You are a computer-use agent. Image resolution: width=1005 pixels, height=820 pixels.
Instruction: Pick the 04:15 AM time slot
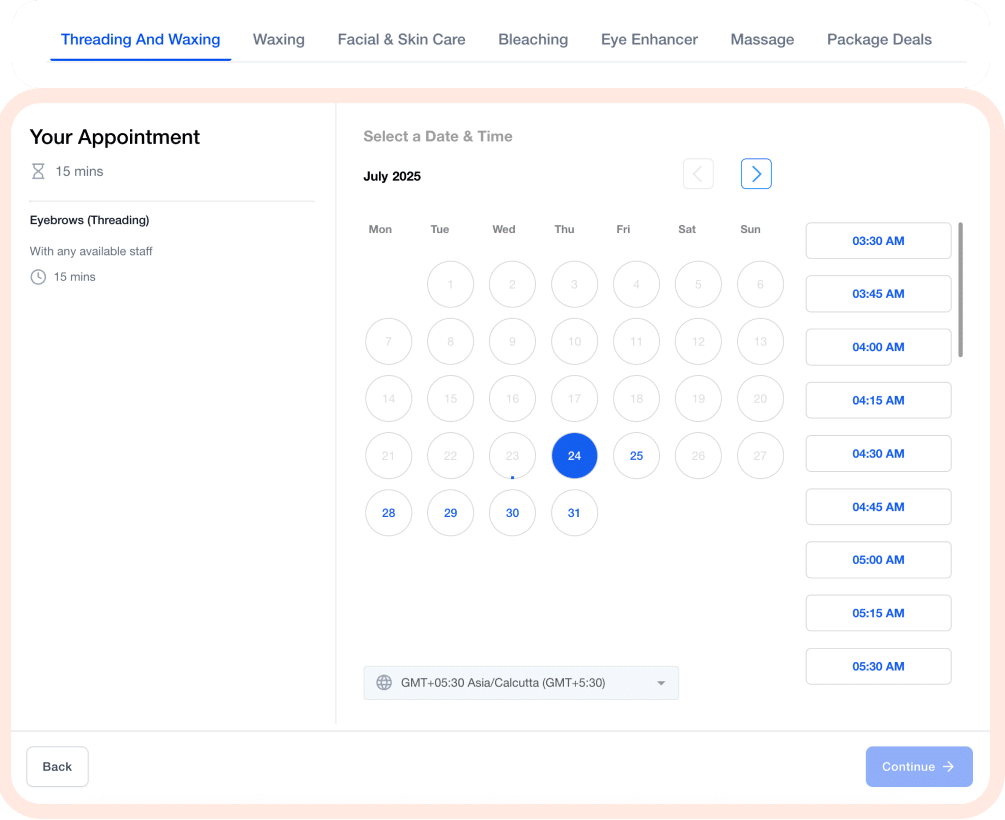pyautogui.click(x=878, y=400)
